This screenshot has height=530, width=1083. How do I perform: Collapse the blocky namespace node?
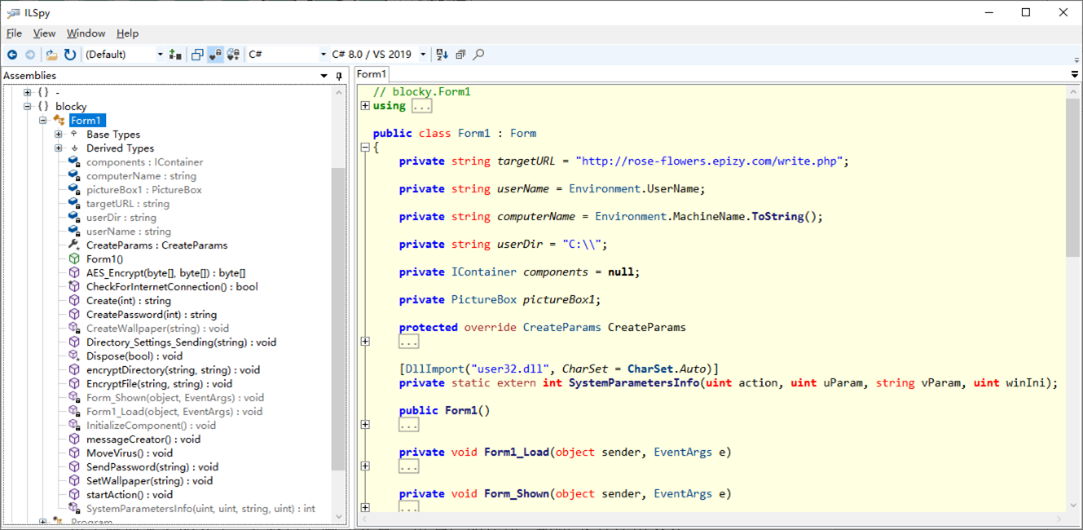pos(28,106)
